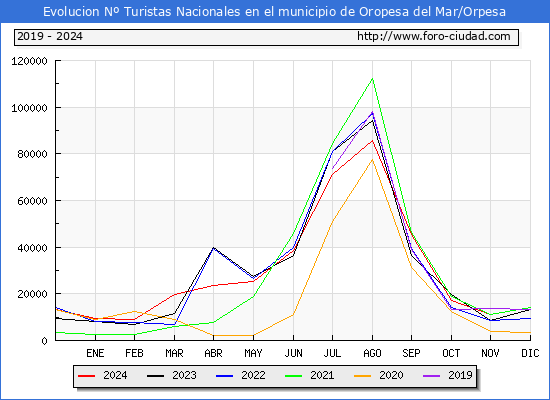This screenshot has height=400, width=550.
Task: Click the JUL month axis label
Action: coord(332,353)
